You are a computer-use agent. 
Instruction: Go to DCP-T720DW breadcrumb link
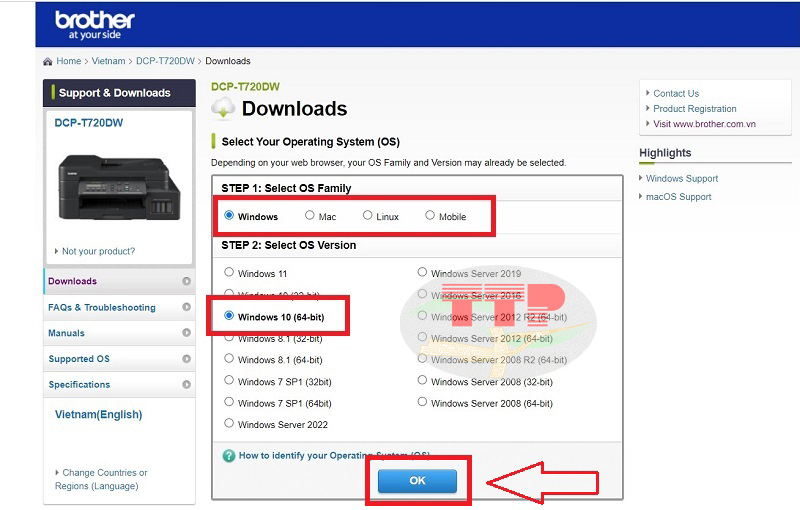click(165, 61)
